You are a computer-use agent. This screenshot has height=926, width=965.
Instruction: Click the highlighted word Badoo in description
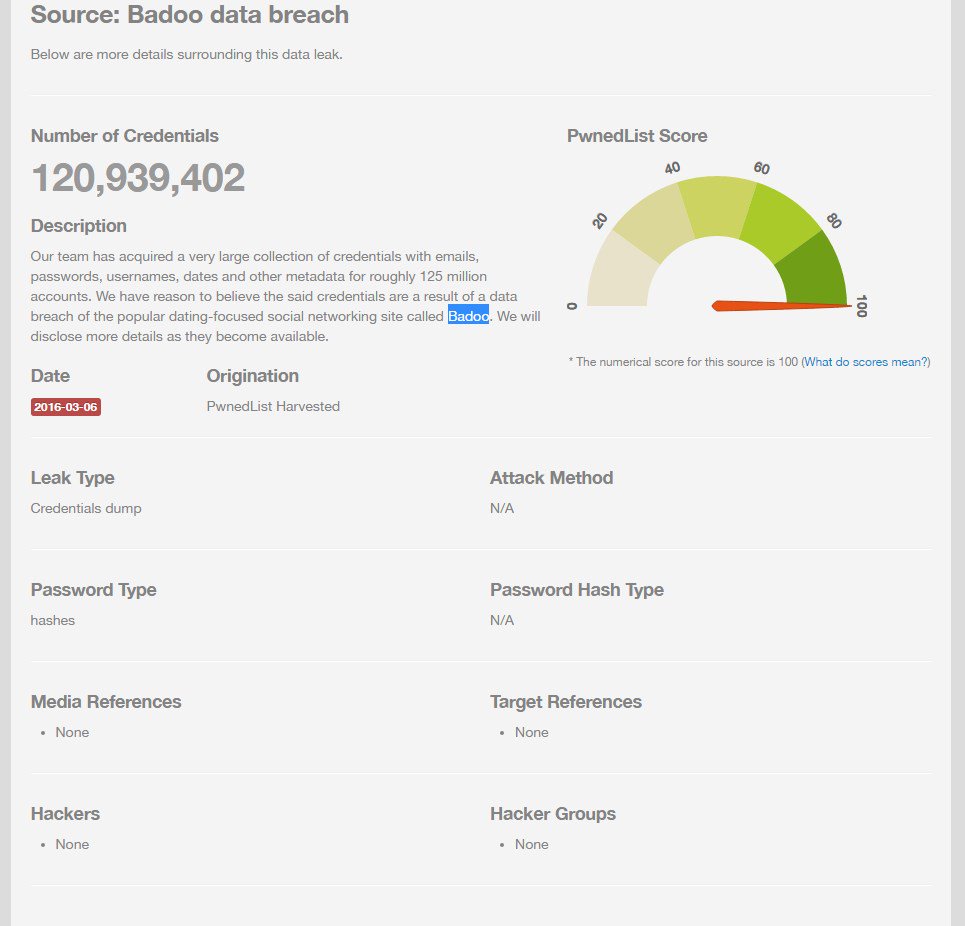tap(468, 316)
